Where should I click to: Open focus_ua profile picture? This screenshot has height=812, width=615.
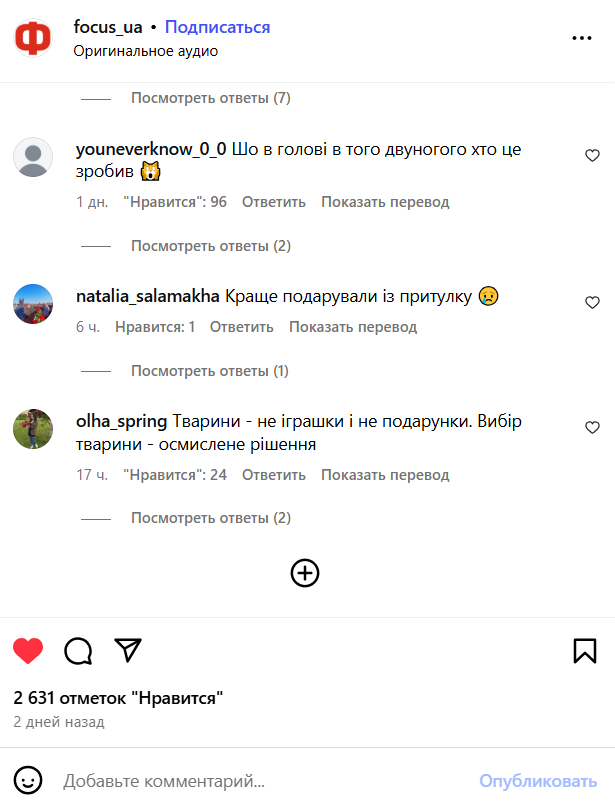33,38
